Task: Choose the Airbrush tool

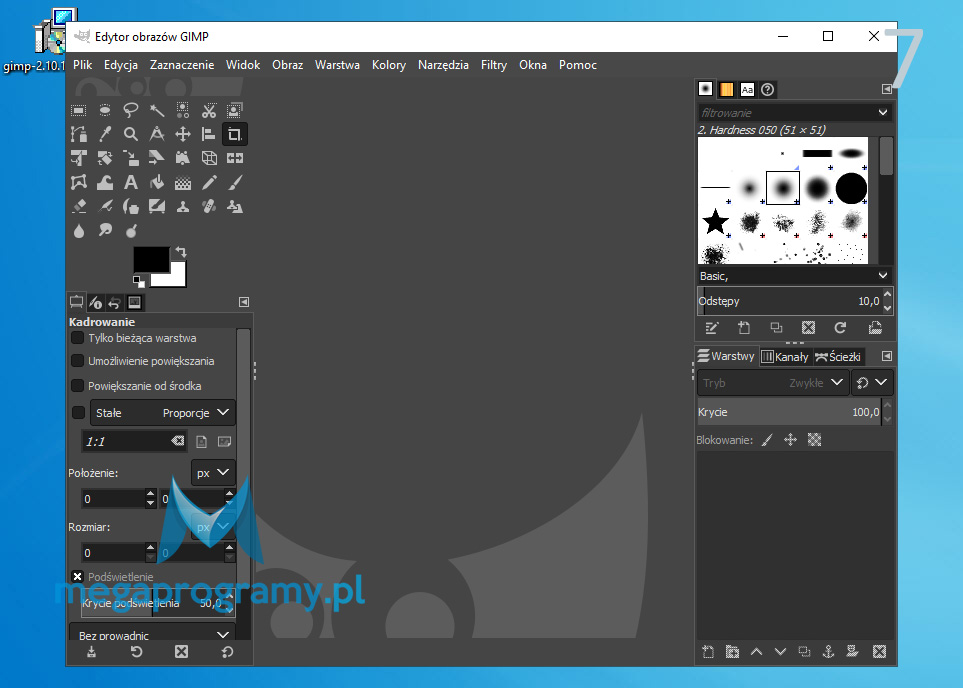Action: 105,206
